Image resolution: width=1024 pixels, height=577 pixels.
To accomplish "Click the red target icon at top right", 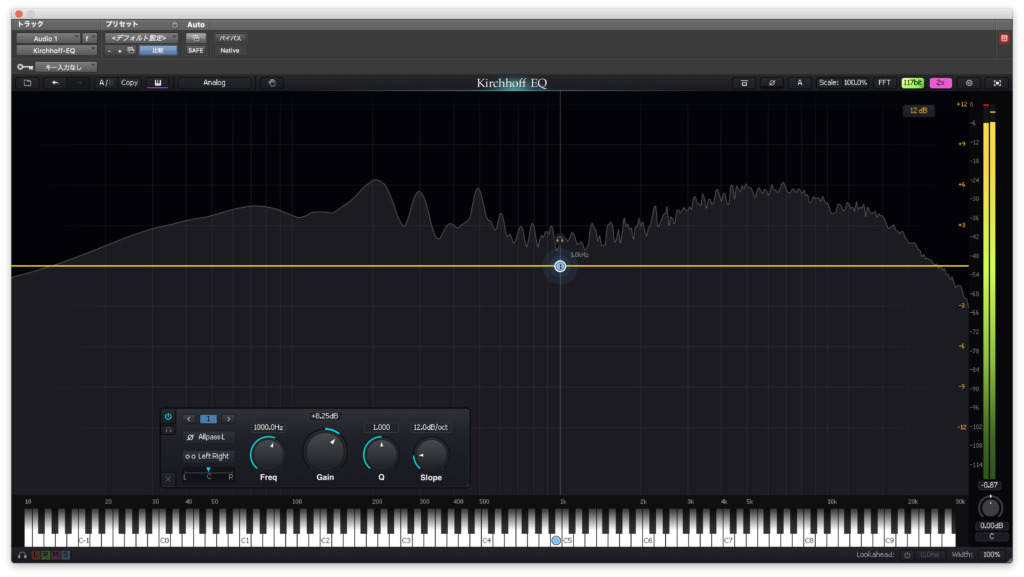I will [x=1004, y=39].
